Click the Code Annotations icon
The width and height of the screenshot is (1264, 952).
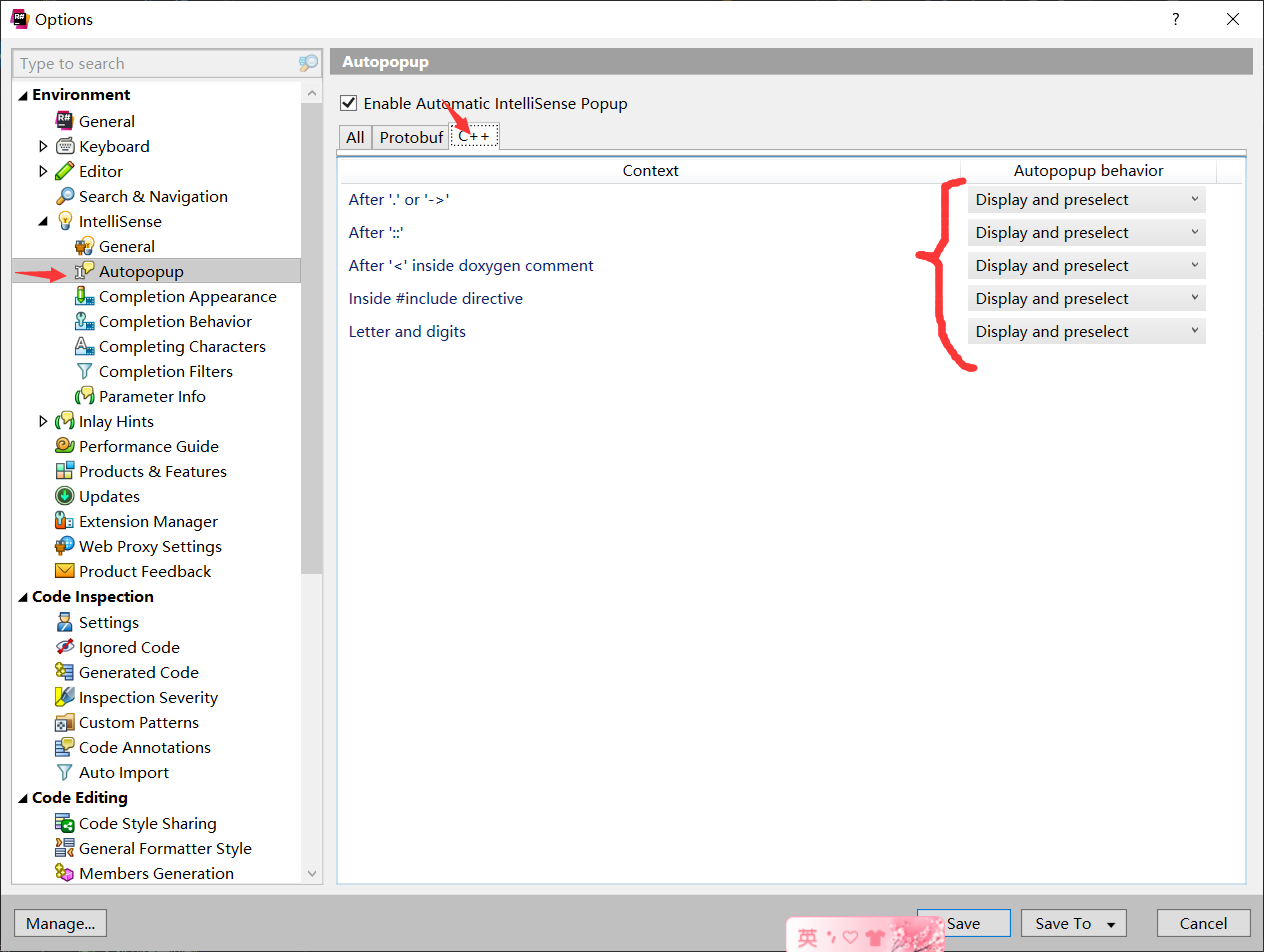[64, 747]
